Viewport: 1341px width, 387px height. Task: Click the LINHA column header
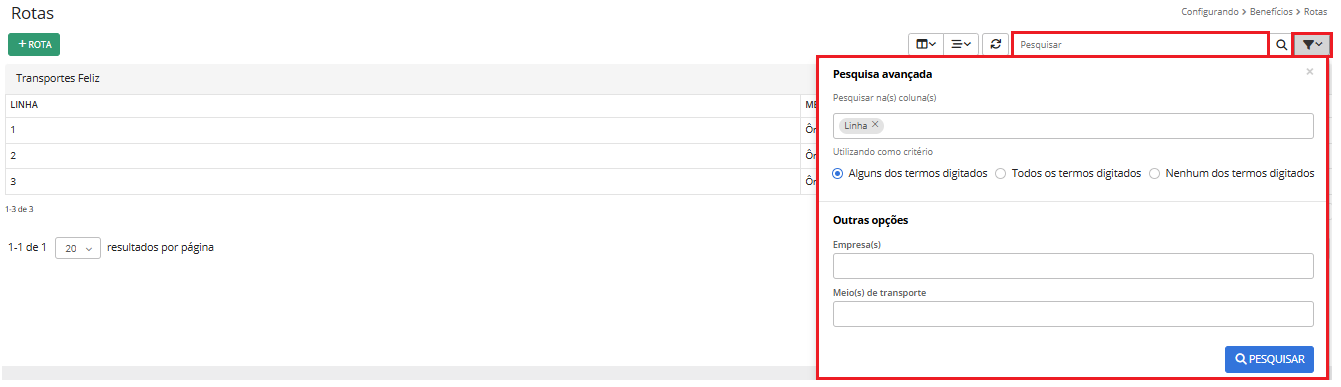[x=24, y=104]
